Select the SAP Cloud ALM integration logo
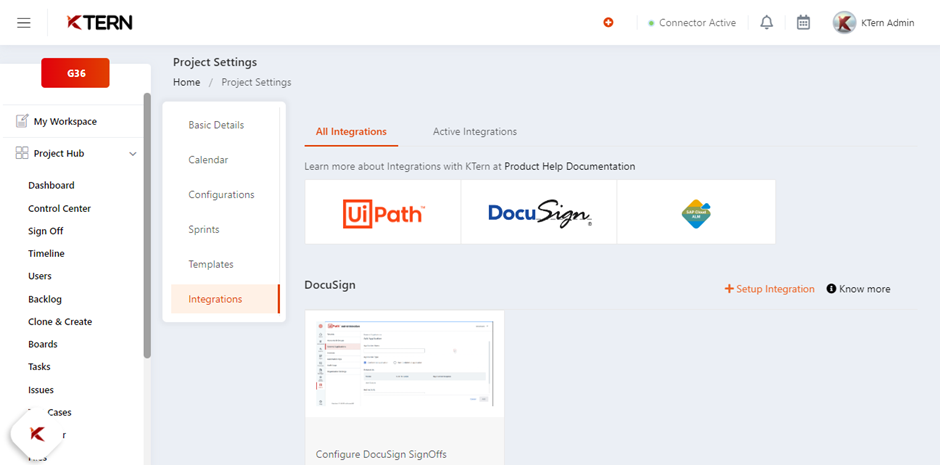The image size is (940, 465). (x=696, y=212)
